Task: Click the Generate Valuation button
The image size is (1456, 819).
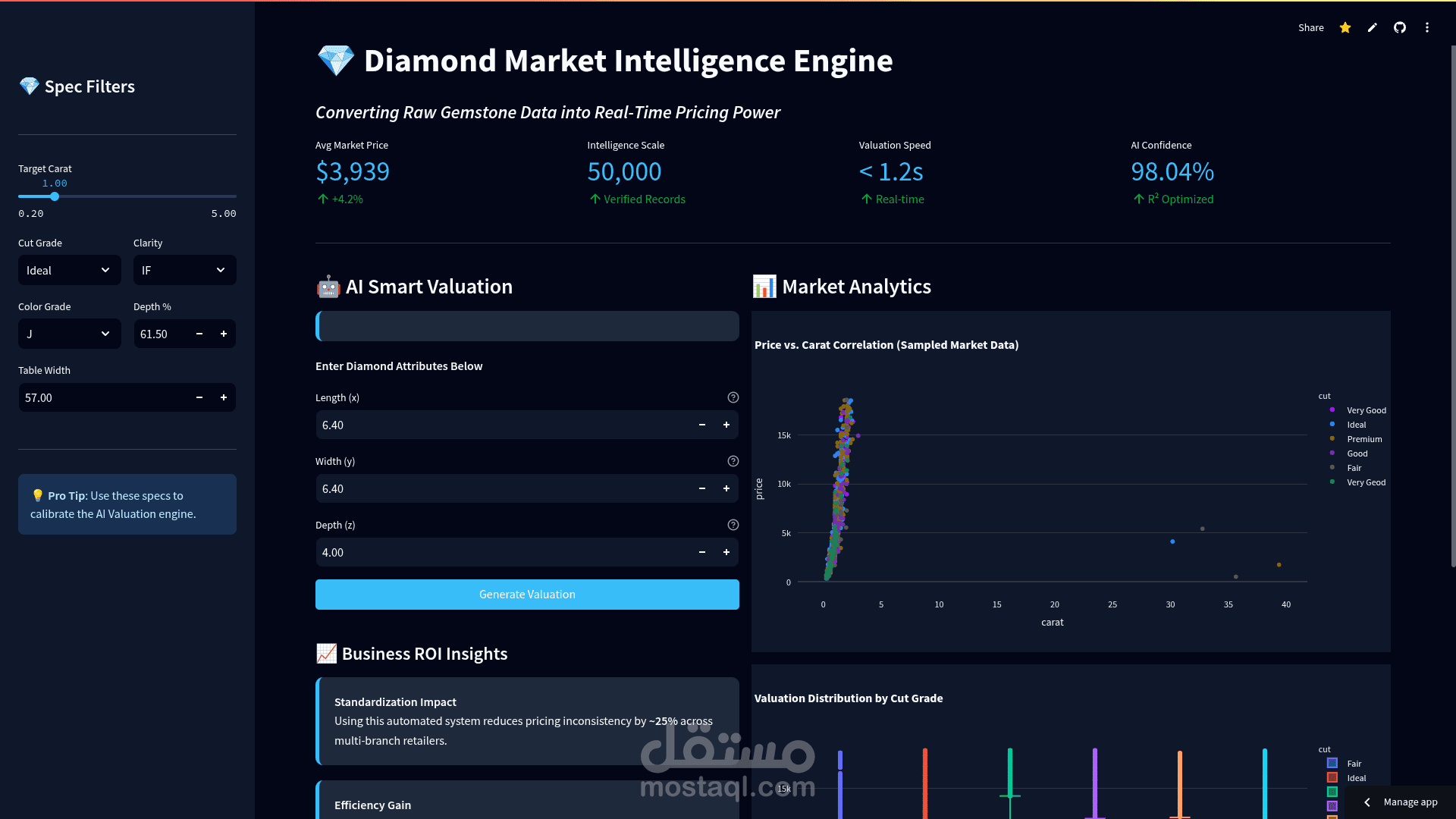Action: click(x=527, y=595)
